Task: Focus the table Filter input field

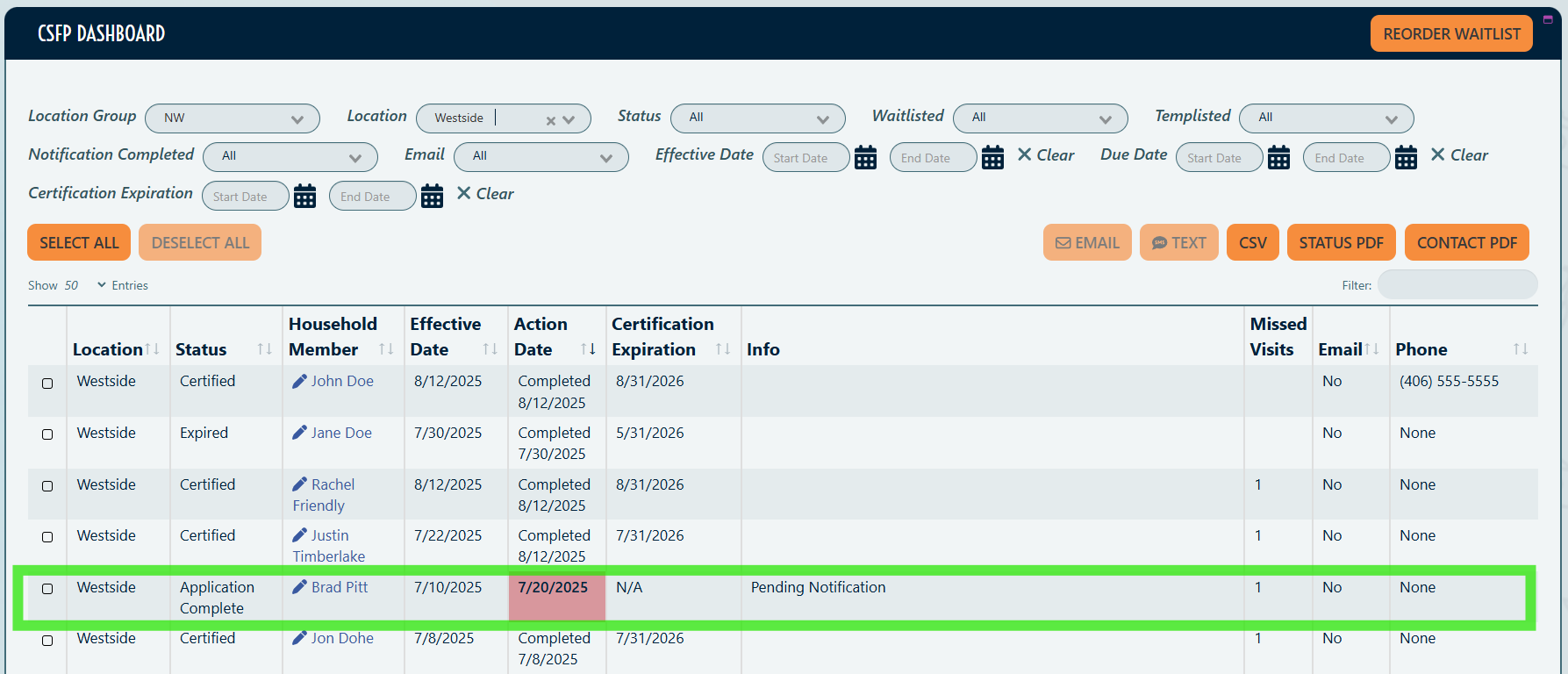Action: click(x=1457, y=284)
